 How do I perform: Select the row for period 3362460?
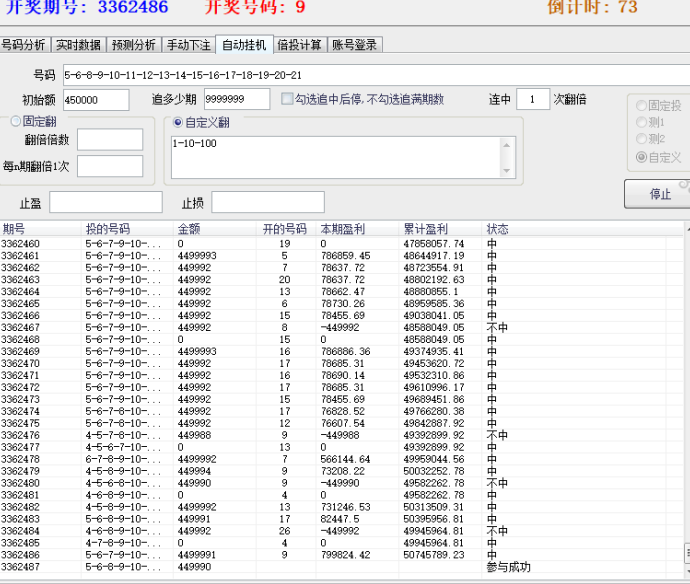click(x=341, y=243)
